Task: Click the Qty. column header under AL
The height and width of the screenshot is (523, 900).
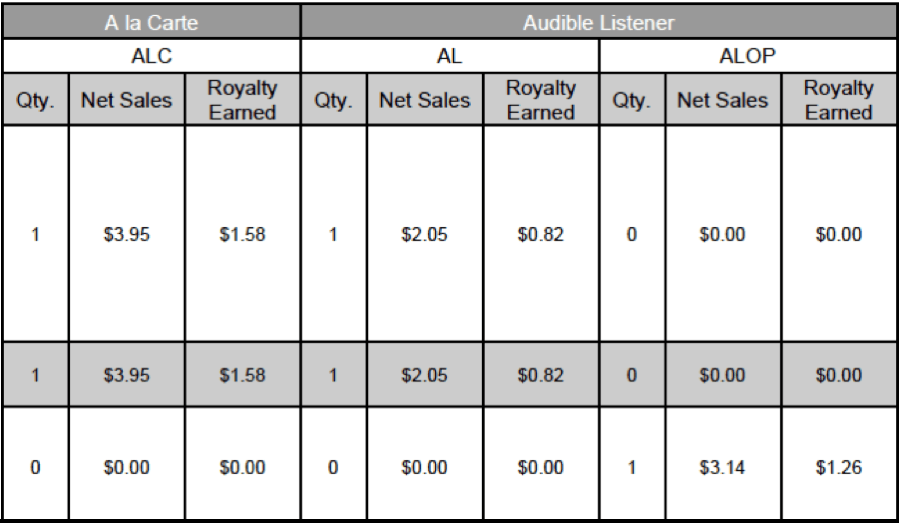Action: [333, 100]
